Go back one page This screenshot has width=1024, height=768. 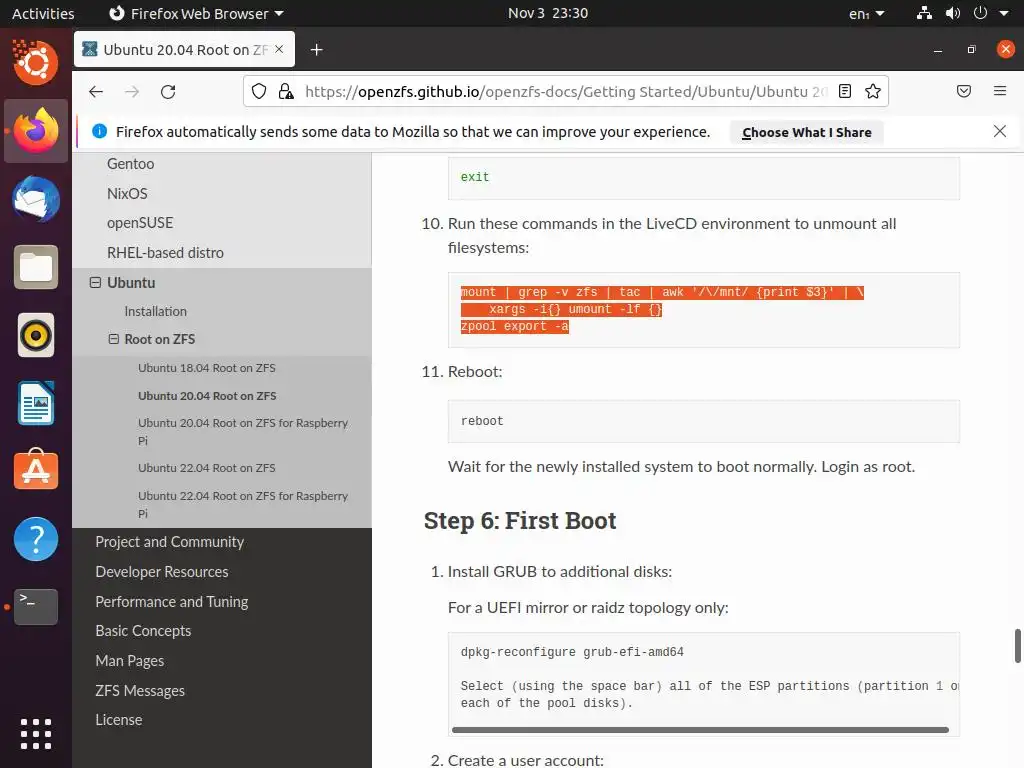96,91
